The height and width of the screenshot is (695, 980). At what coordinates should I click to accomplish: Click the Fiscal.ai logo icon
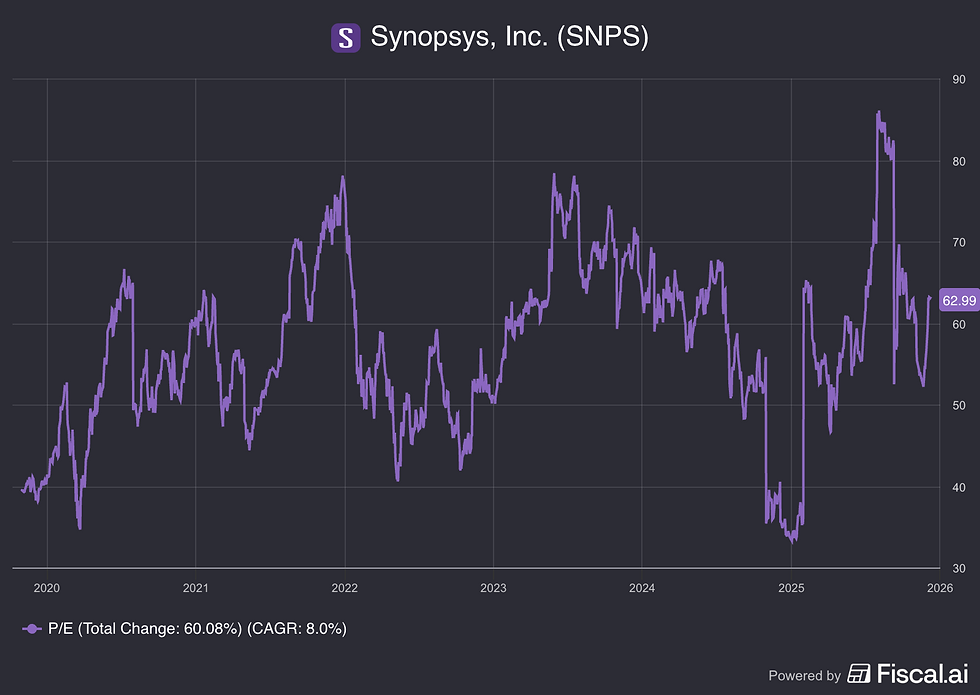click(859, 674)
